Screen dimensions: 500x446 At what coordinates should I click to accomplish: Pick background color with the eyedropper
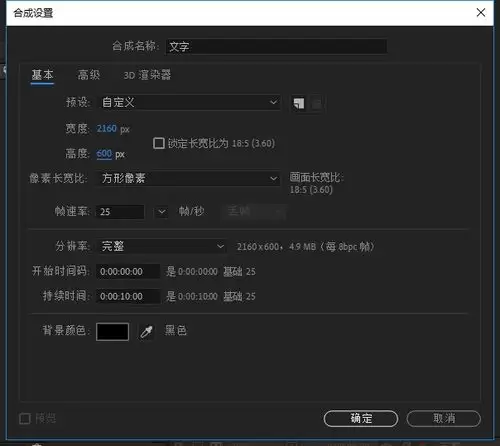[146, 331]
